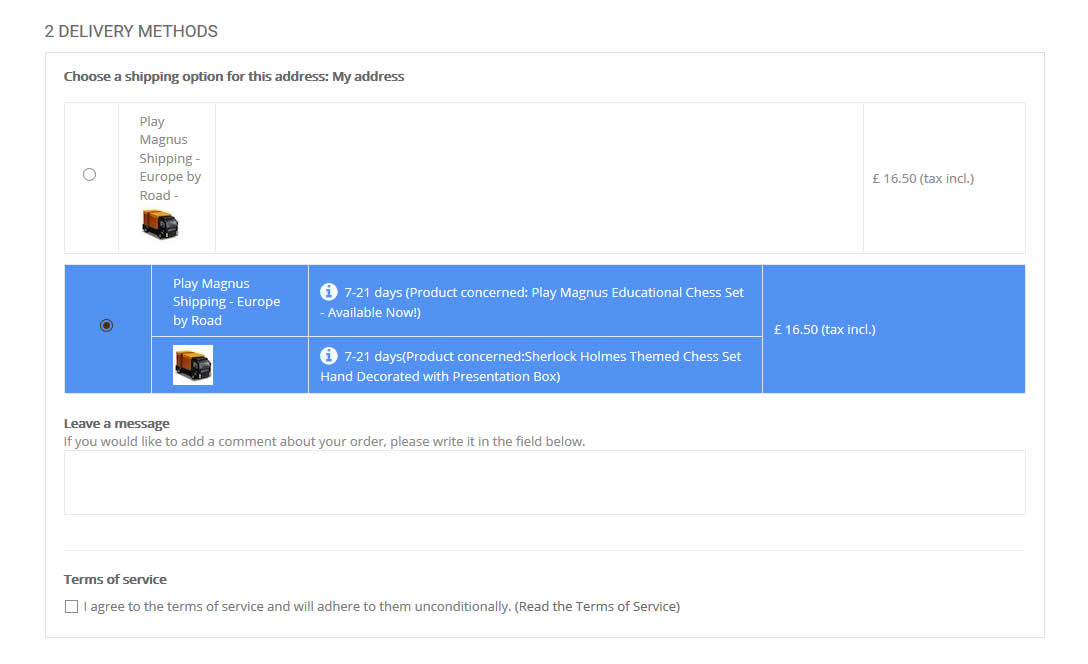
Task: Click the "Leave a message" label
Action: click(x=117, y=423)
